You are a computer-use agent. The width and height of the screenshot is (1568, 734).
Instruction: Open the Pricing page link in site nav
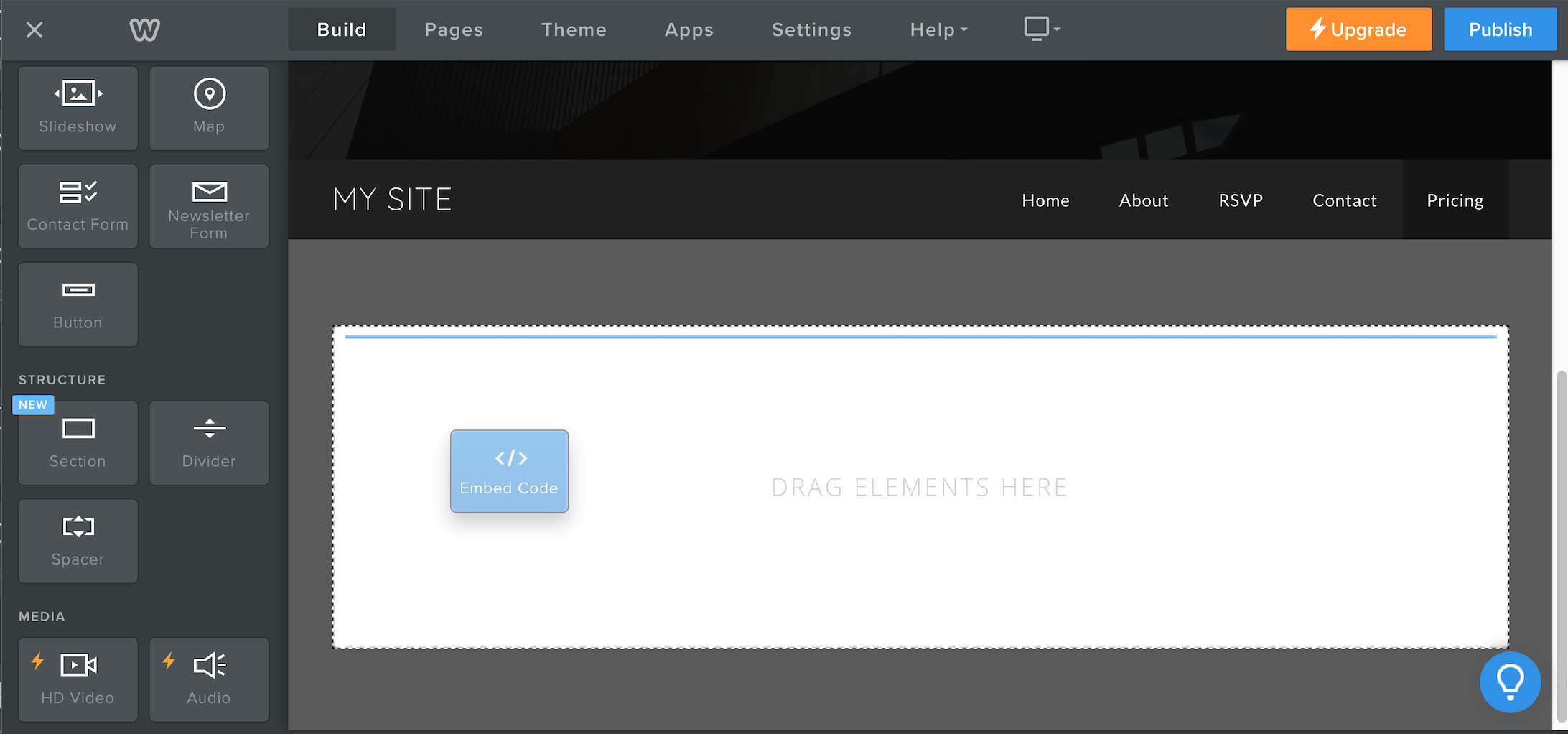(x=1455, y=200)
